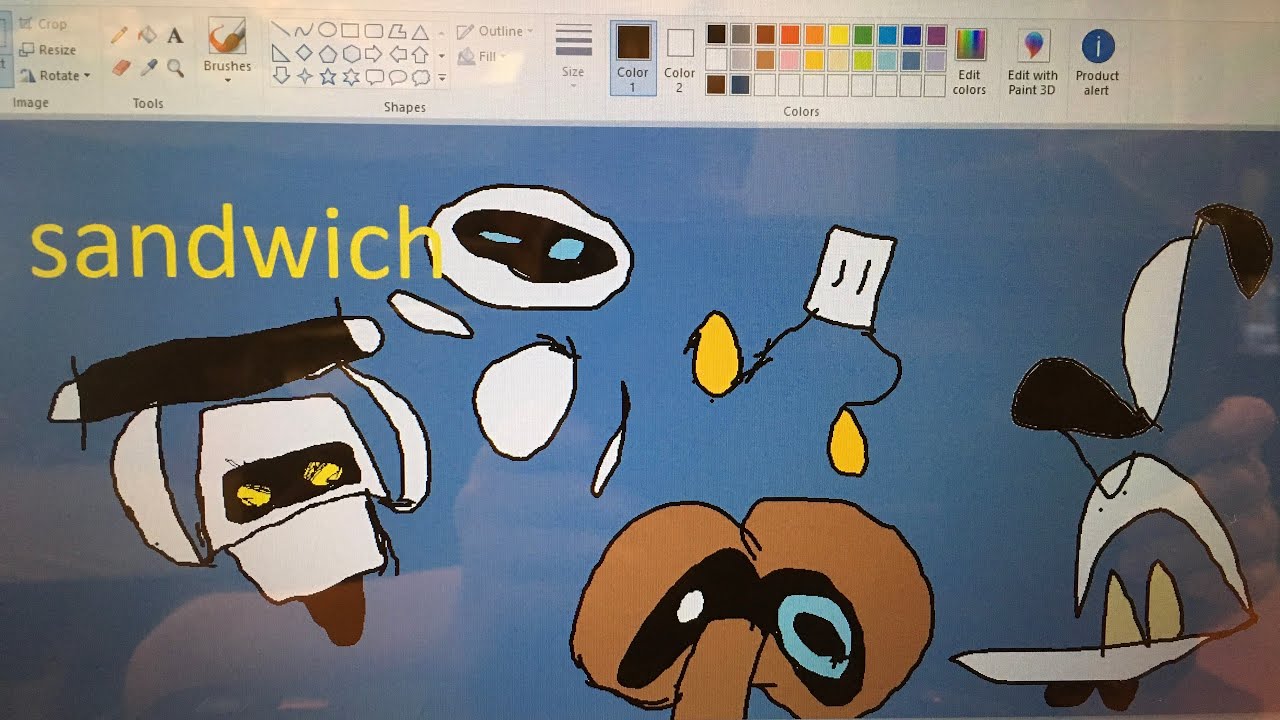Image resolution: width=1280 pixels, height=720 pixels.
Task: Choose the Right triangle shape
Action: tap(281, 54)
